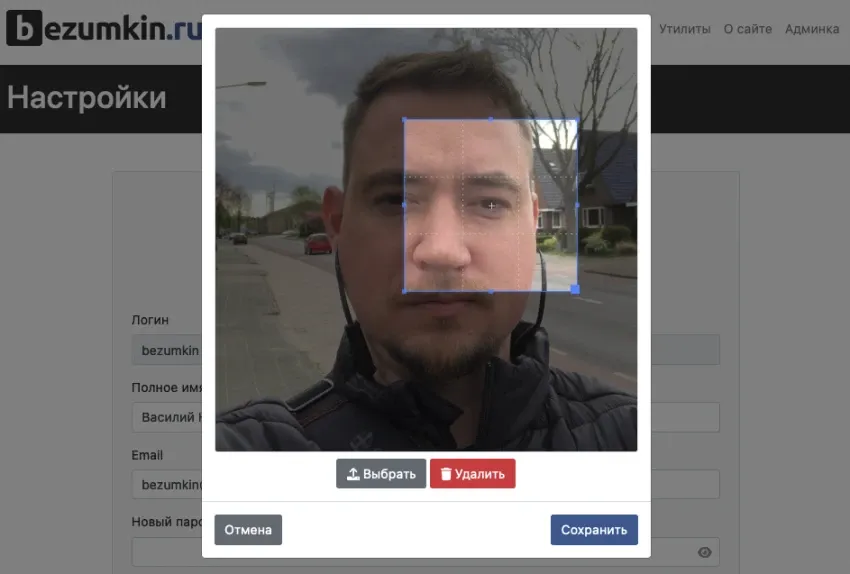The image size is (850, 574).
Task: Click the bottom-center crop edge handle
Action: 491,291
